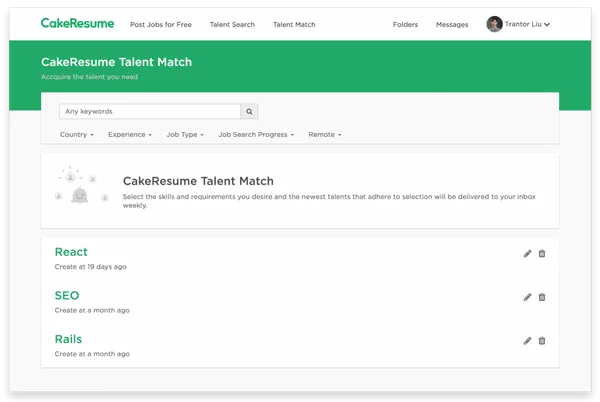Screen dimensions: 600x402
Task: Click the green "CakeResume Talent Match" banner title
Action: [x=116, y=62]
